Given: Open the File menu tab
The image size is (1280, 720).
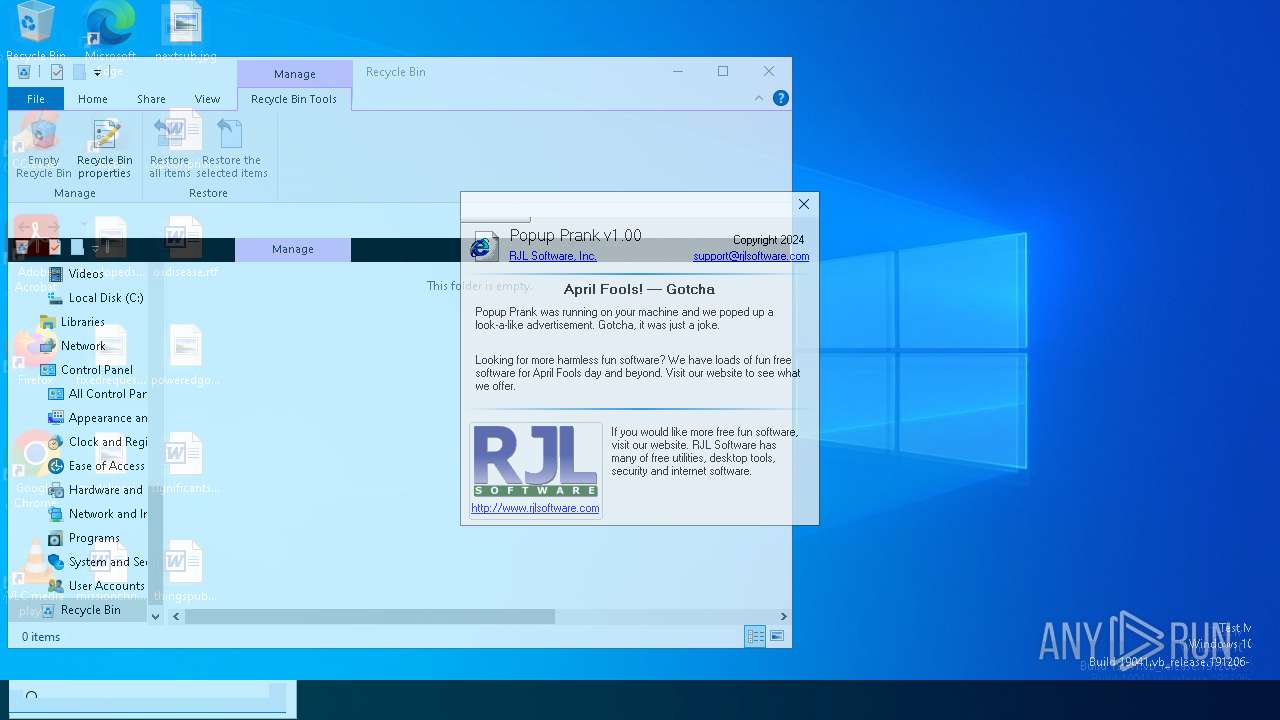Looking at the screenshot, I should [36, 99].
